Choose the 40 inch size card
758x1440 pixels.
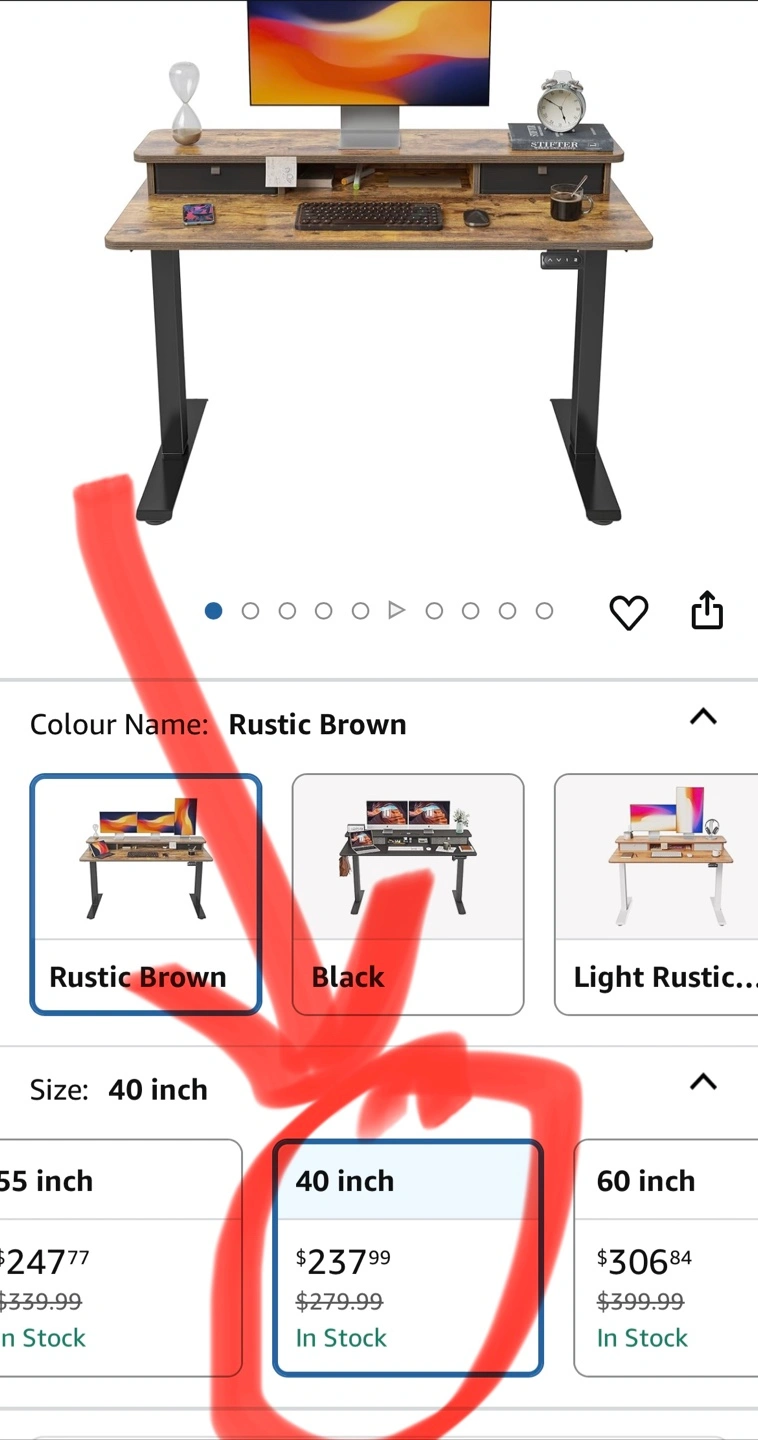click(408, 1258)
